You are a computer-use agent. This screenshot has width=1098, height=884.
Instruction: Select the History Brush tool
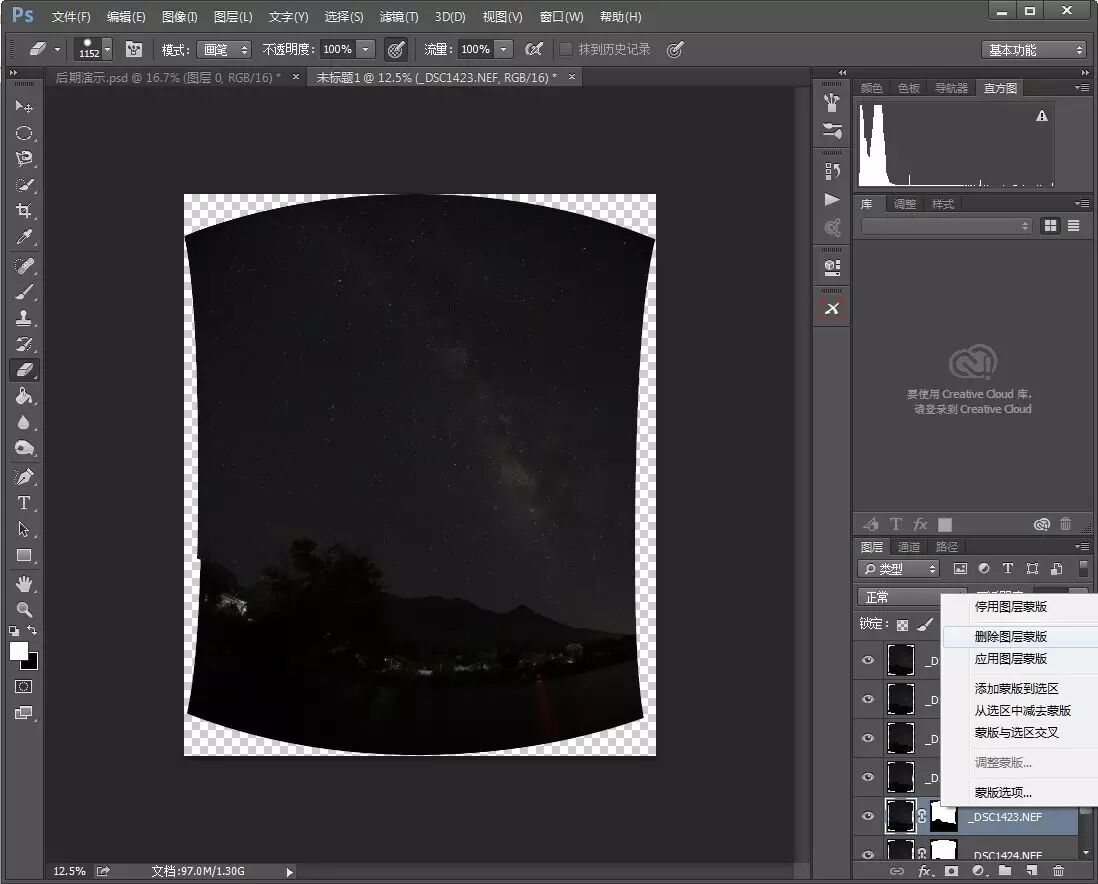click(24, 344)
